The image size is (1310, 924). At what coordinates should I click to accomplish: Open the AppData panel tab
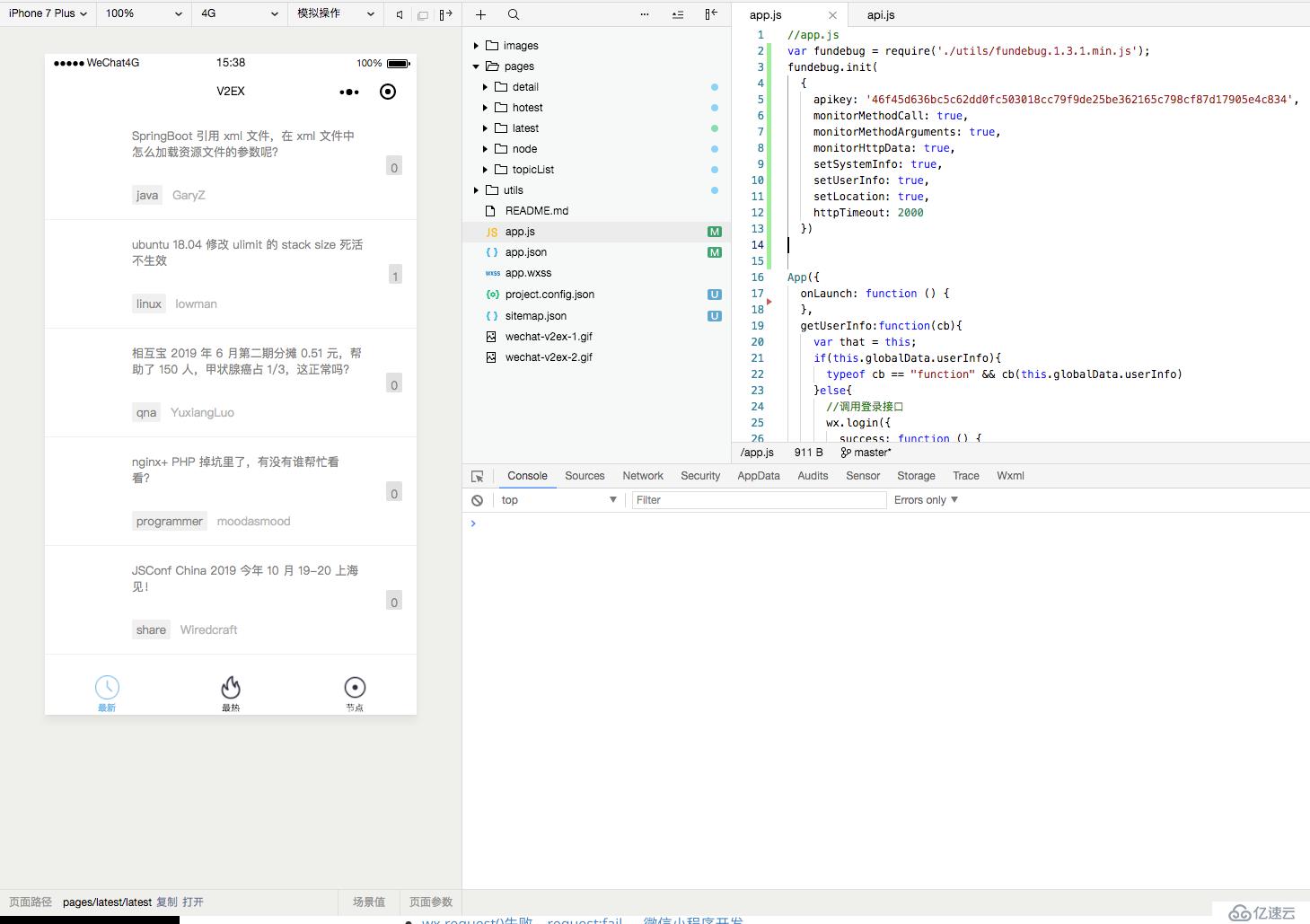(x=759, y=476)
